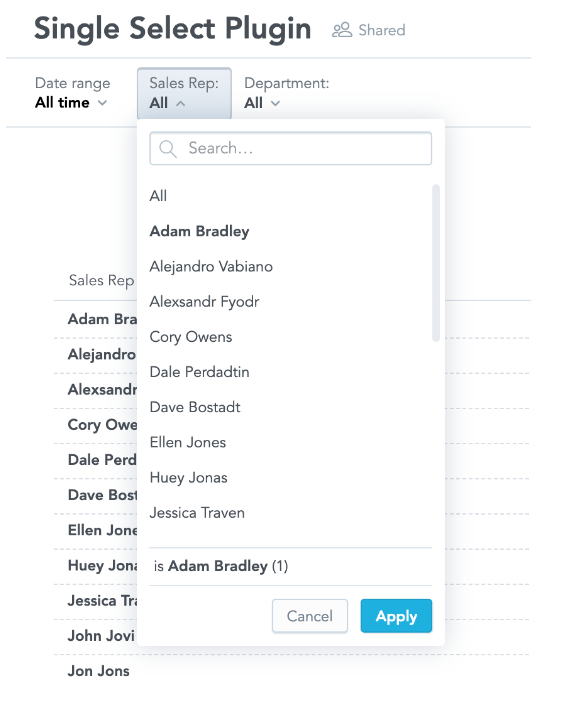Collapse the Sales Rep filter dropdown
The width and height of the screenshot is (567, 710).
point(184,93)
